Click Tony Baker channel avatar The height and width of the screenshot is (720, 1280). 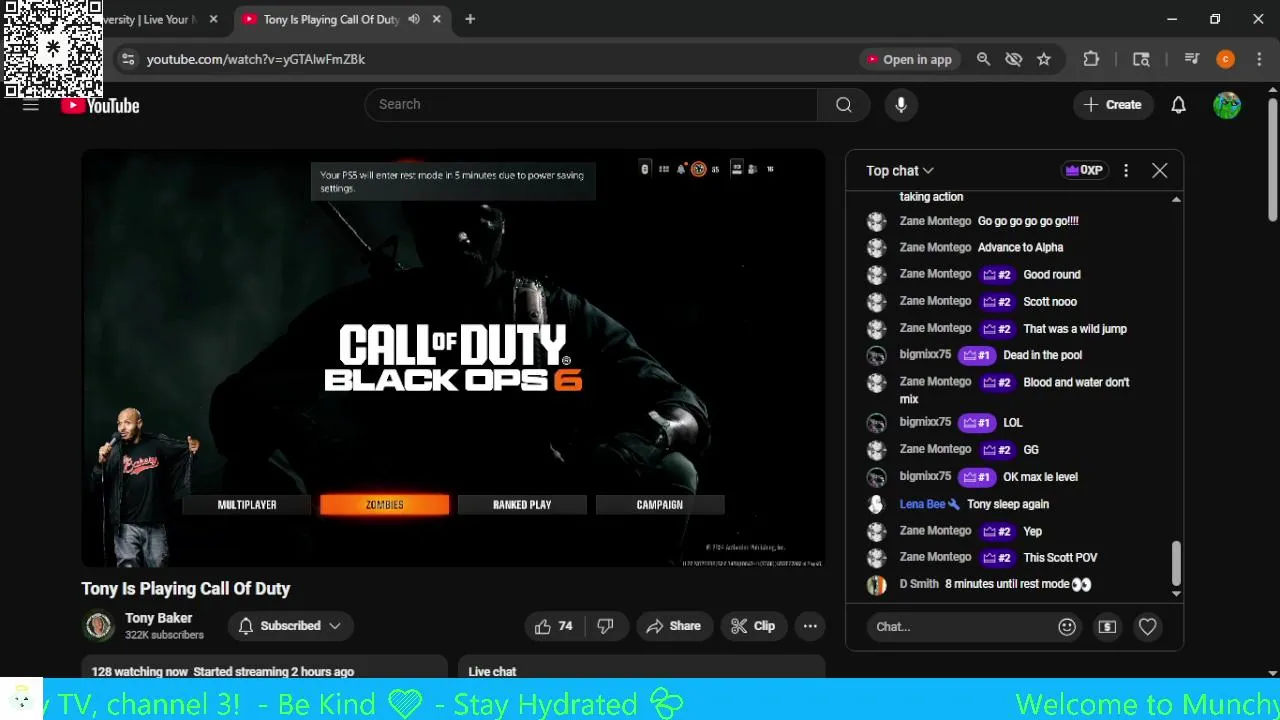pos(99,626)
